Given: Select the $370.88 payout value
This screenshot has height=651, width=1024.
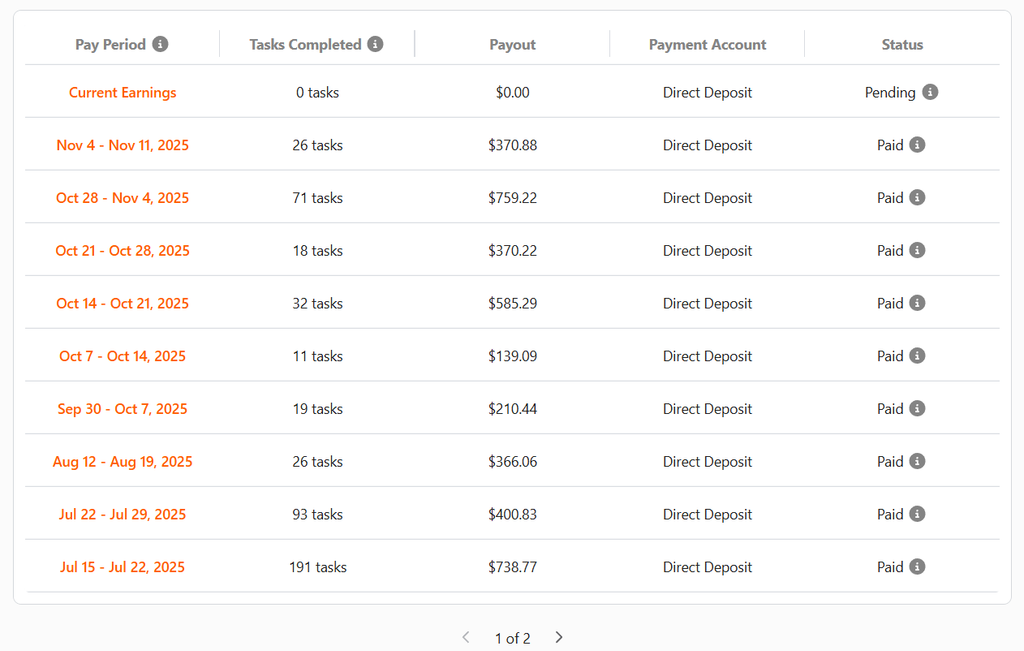Looking at the screenshot, I should click(x=513, y=145).
